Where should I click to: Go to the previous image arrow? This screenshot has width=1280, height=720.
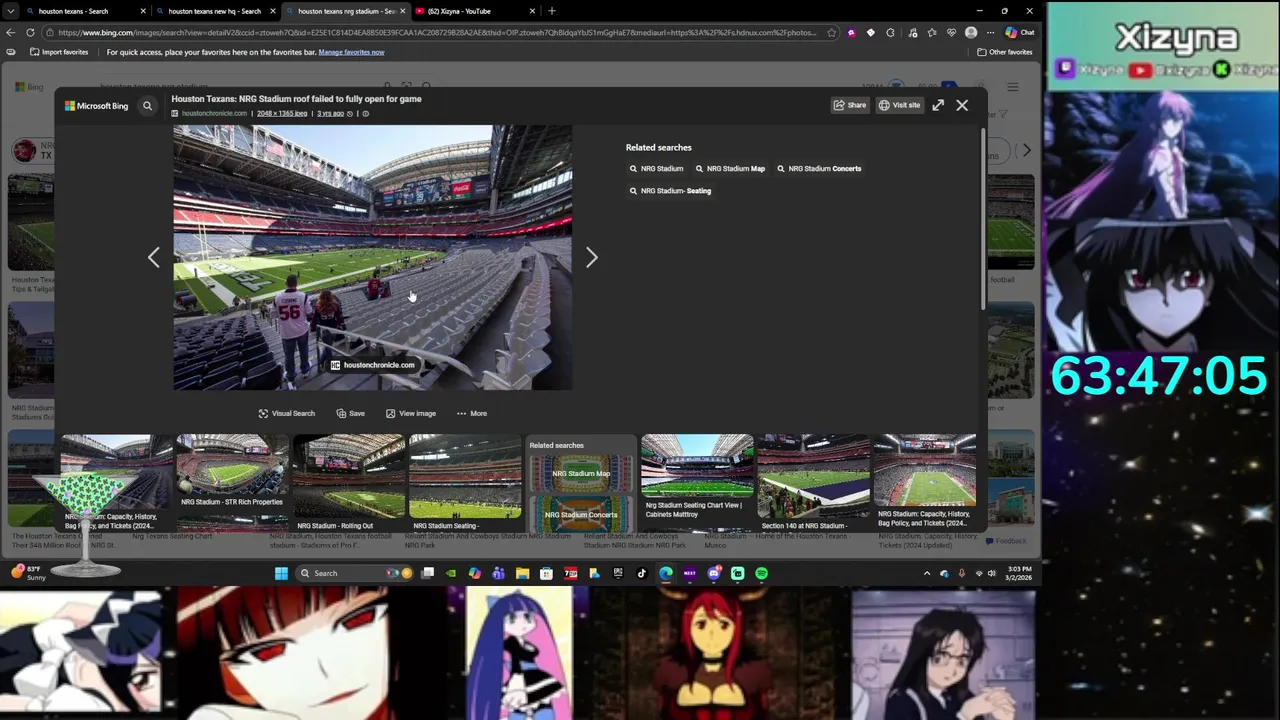[153, 258]
